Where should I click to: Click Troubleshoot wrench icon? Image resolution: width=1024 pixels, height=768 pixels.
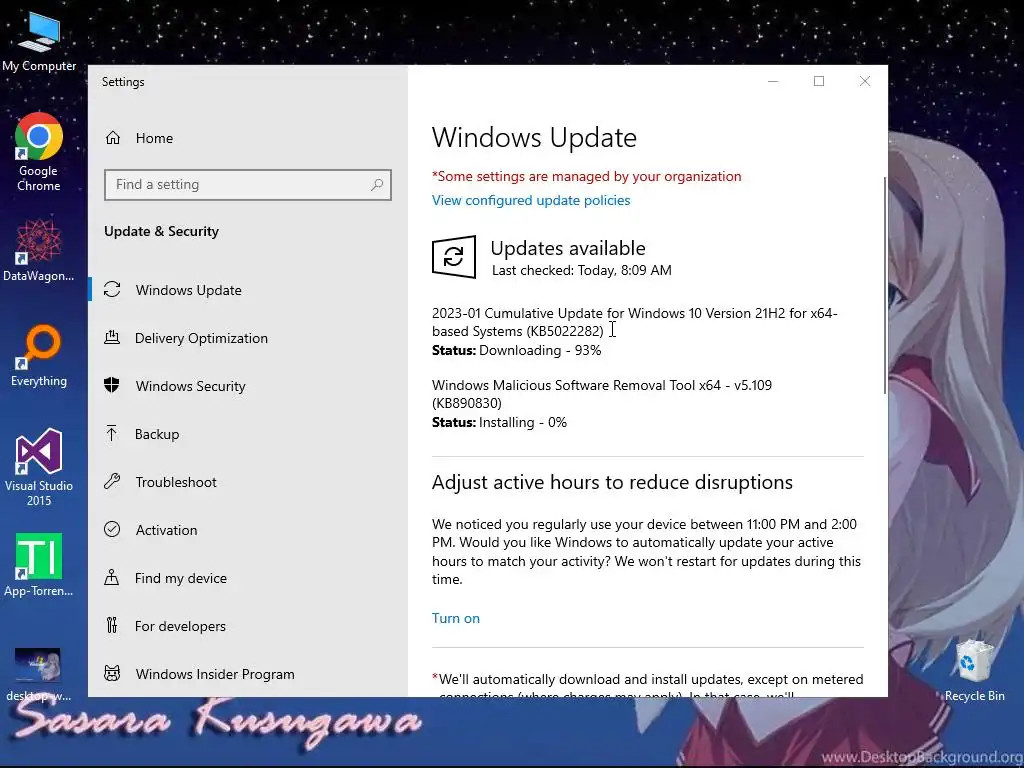(x=112, y=481)
